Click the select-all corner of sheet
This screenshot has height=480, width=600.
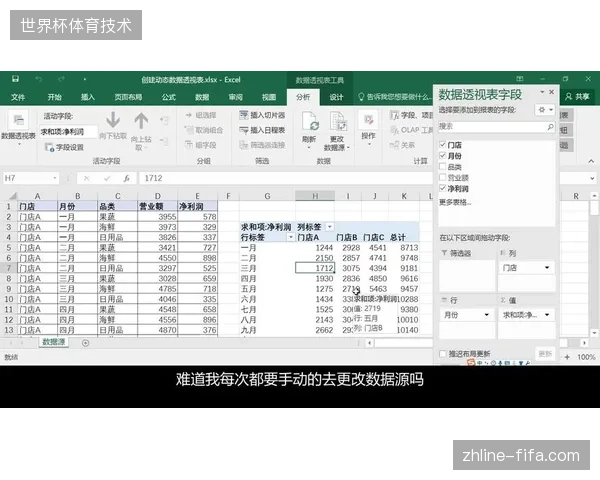(12, 196)
